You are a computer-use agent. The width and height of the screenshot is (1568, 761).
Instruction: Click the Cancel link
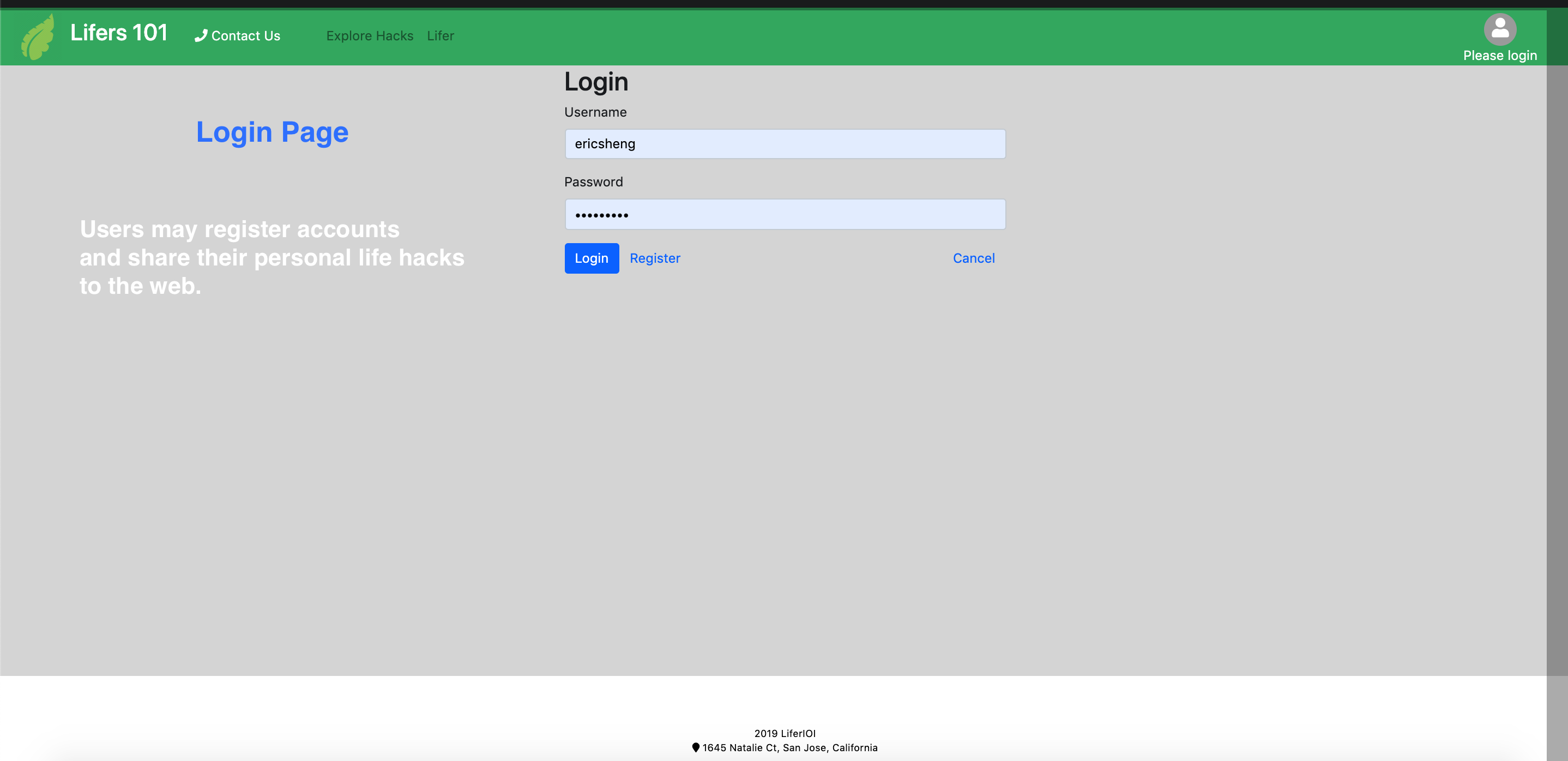tap(973, 258)
